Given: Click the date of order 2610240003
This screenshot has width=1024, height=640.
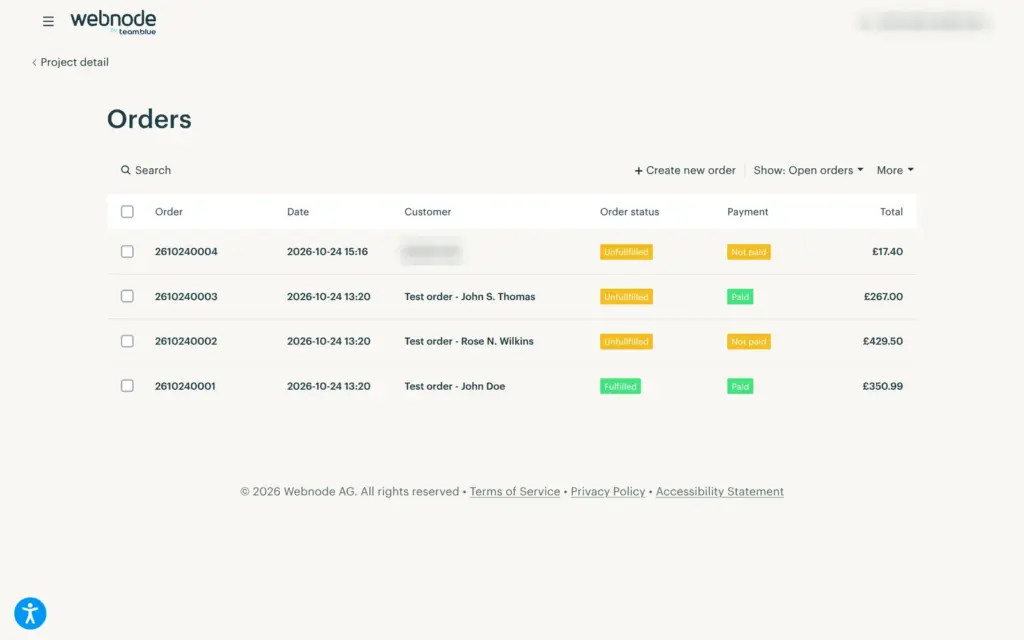Looking at the screenshot, I should coord(328,296).
